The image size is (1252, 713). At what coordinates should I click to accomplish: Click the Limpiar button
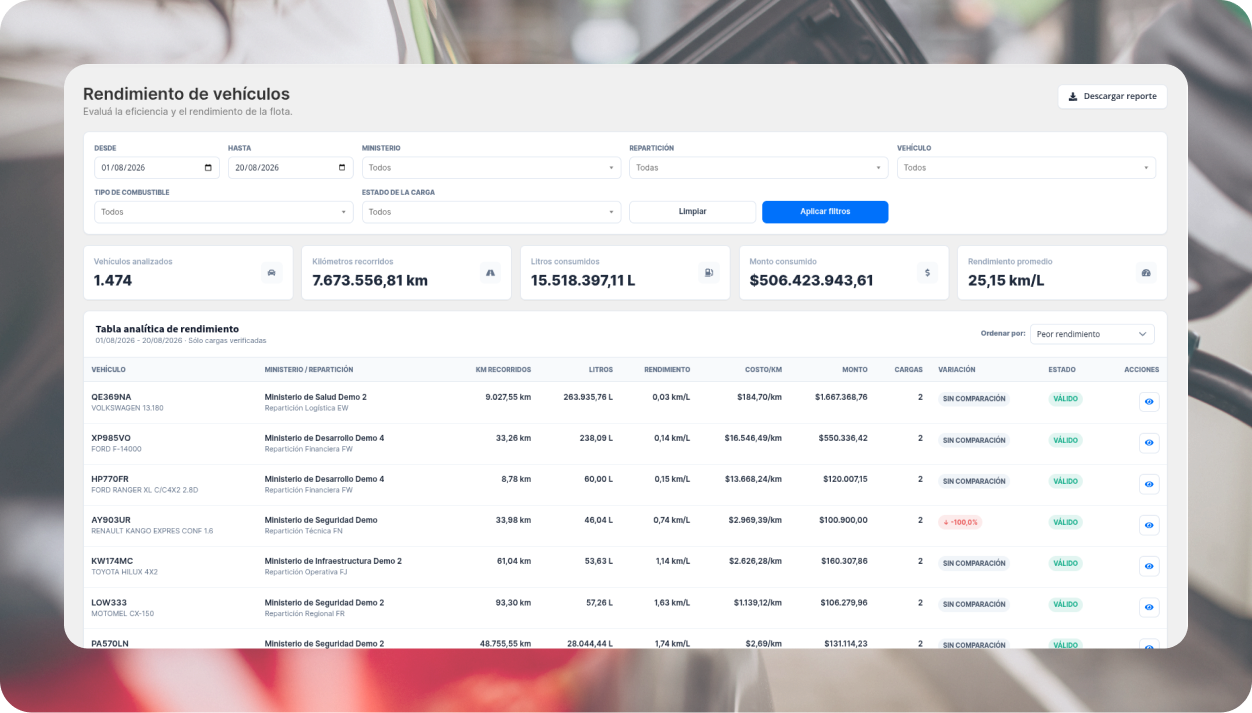point(692,212)
